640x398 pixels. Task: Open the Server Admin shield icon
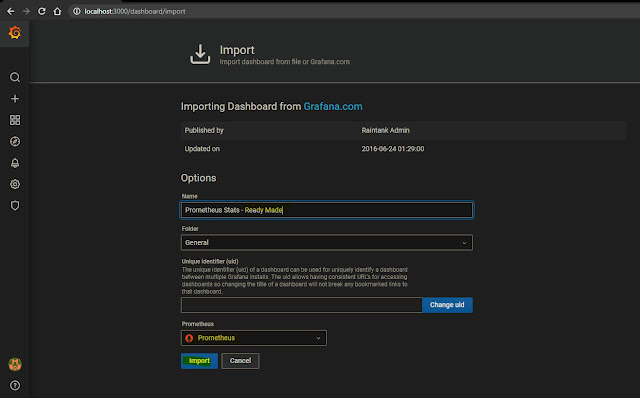[x=15, y=205]
